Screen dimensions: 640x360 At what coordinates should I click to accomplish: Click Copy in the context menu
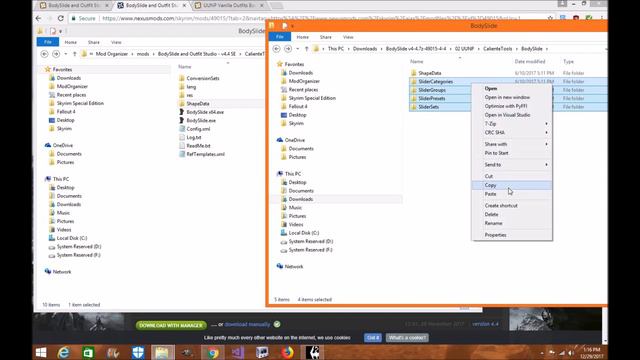click(x=490, y=185)
